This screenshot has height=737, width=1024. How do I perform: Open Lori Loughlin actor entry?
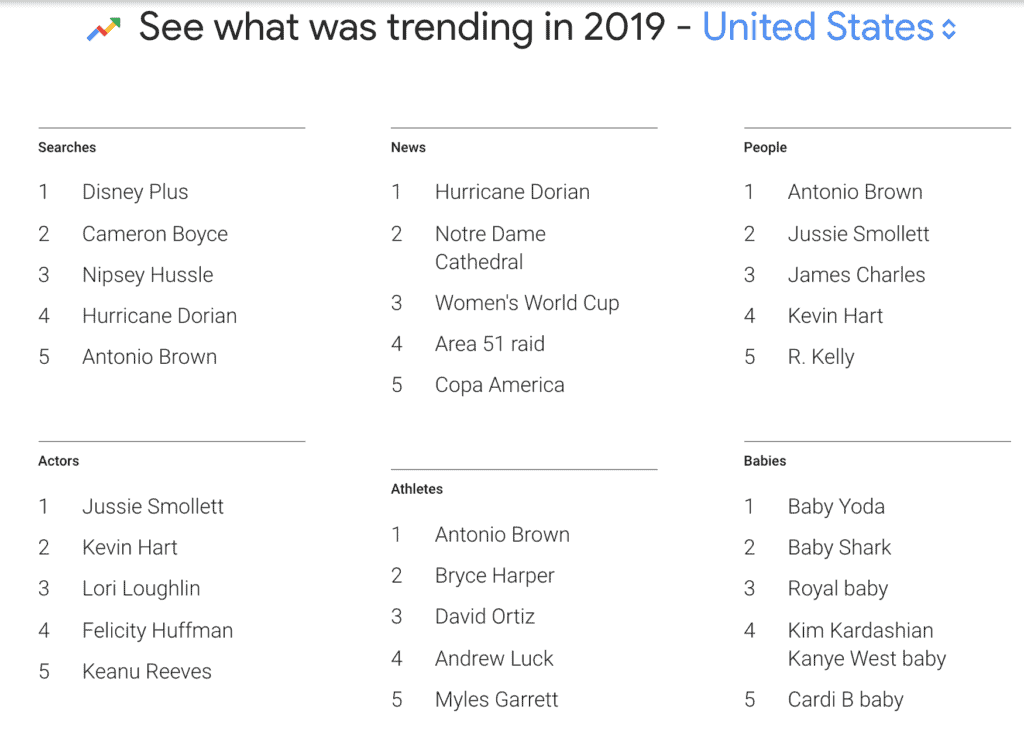pyautogui.click(x=141, y=589)
